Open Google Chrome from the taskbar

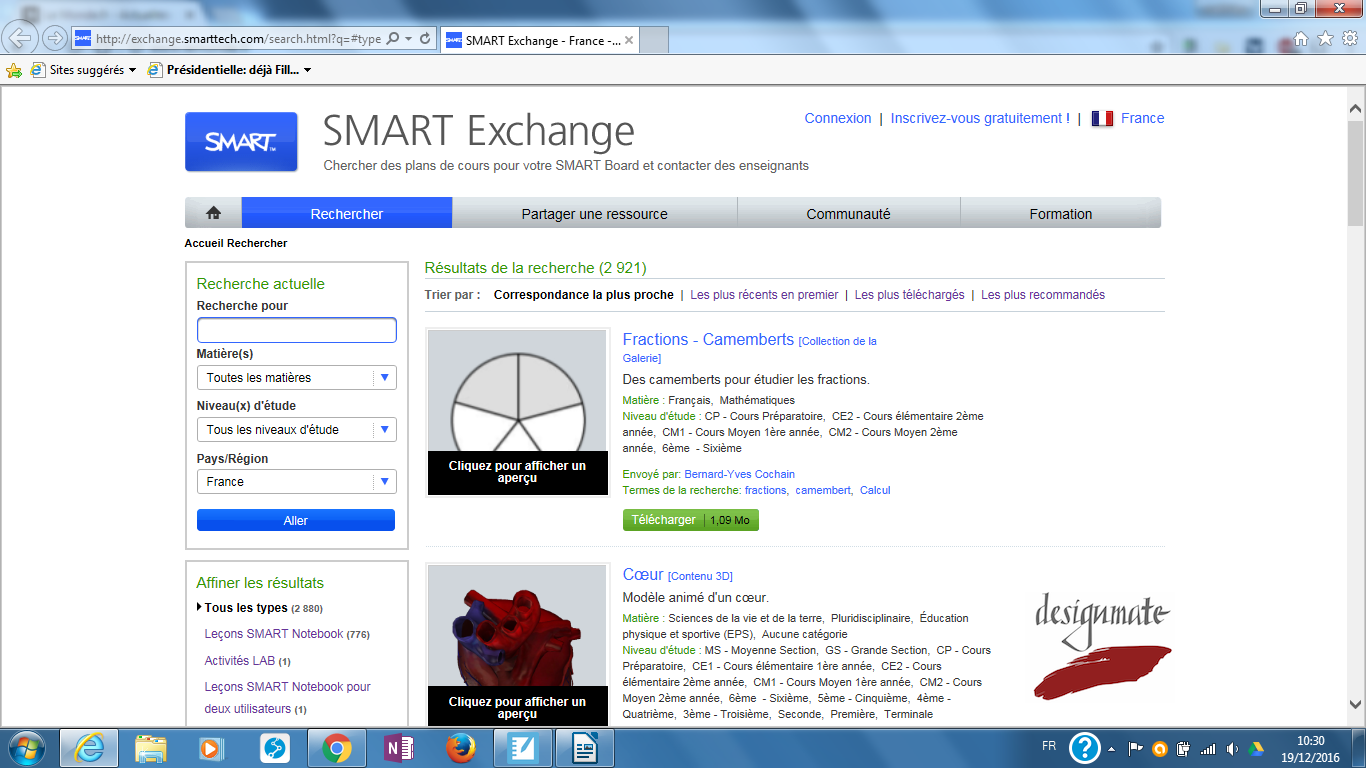(x=336, y=747)
